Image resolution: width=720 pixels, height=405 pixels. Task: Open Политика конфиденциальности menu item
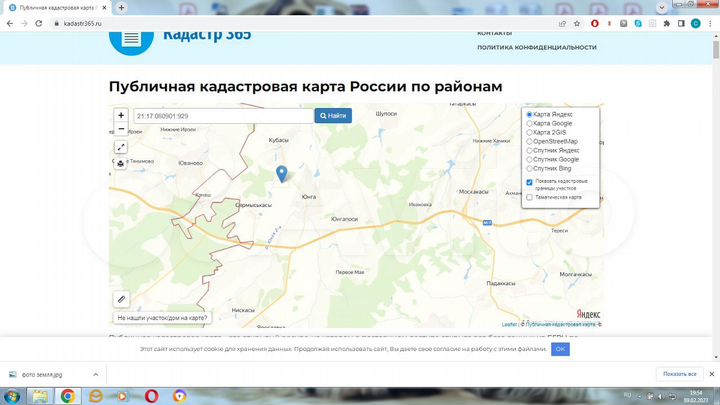point(536,47)
